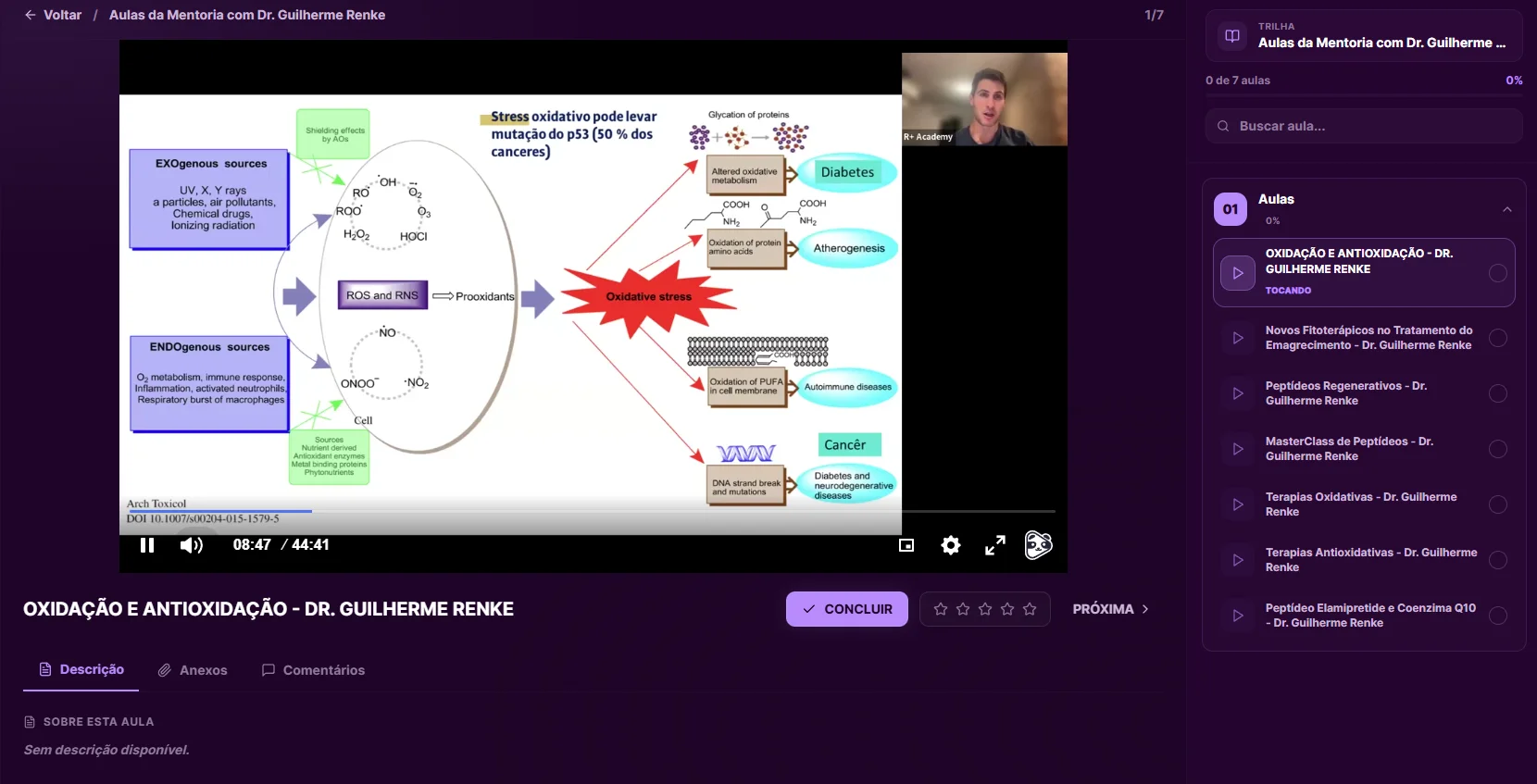
Task: Play icon for Terapias Oxidativas lesson
Action: 1238,504
